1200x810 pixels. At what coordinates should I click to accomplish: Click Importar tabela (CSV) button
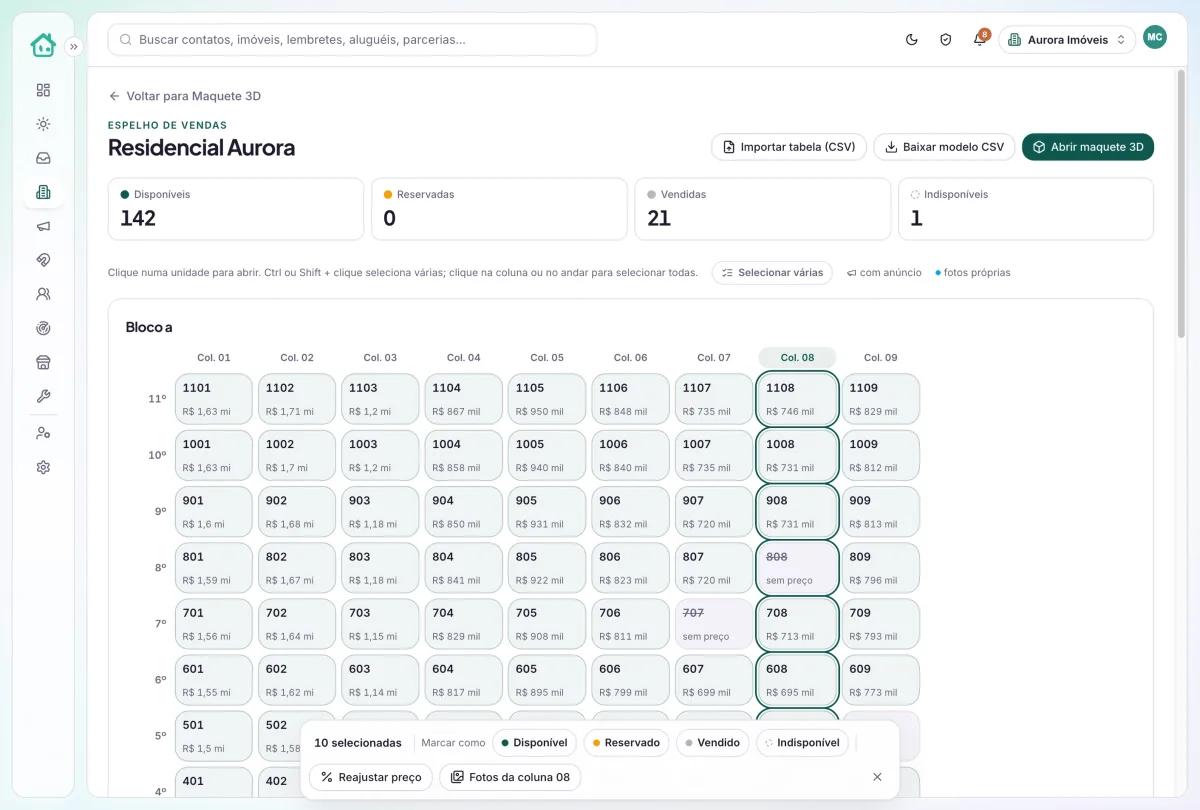click(789, 147)
